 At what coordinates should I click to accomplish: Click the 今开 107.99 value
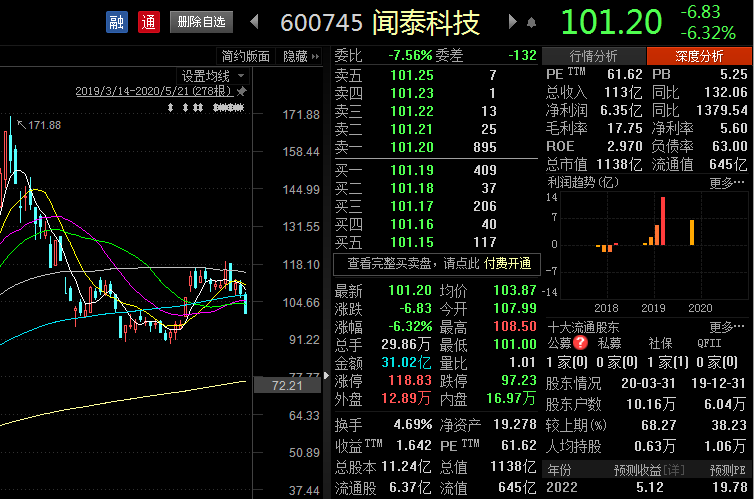[515, 308]
